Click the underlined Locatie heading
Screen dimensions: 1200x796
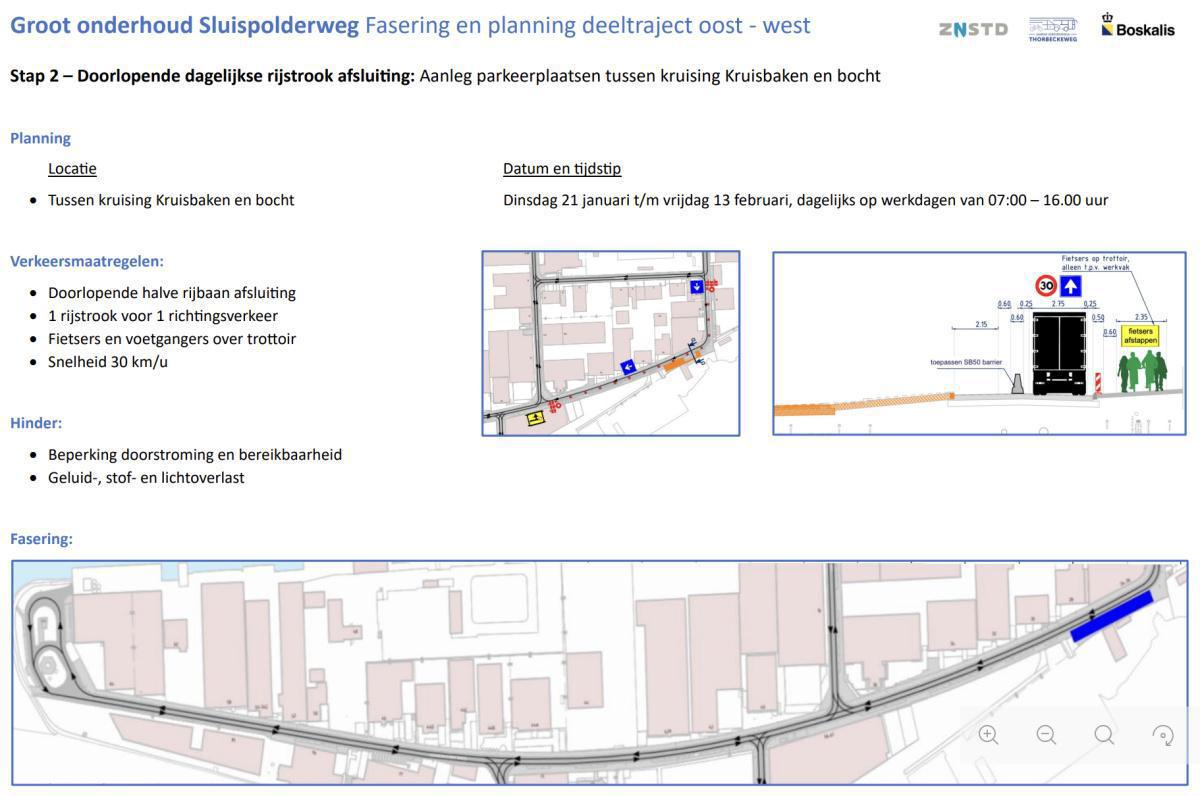72,167
